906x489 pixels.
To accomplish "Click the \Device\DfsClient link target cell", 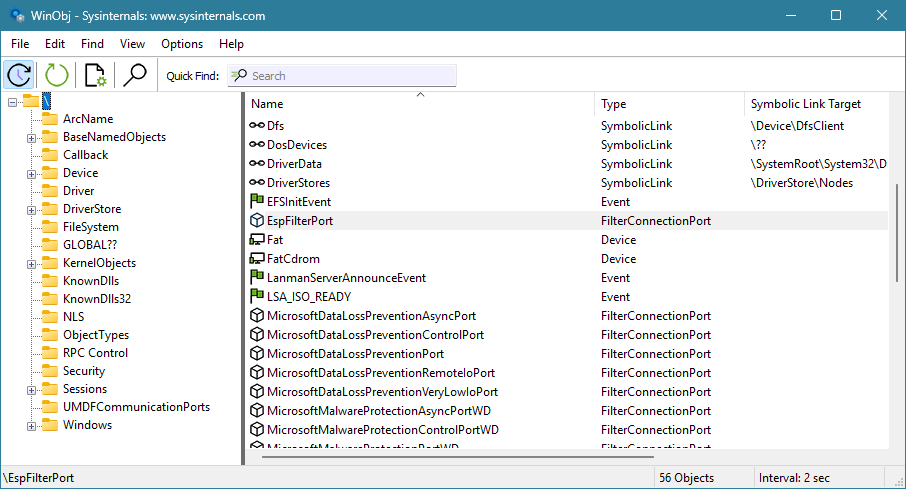I will tap(797, 125).
